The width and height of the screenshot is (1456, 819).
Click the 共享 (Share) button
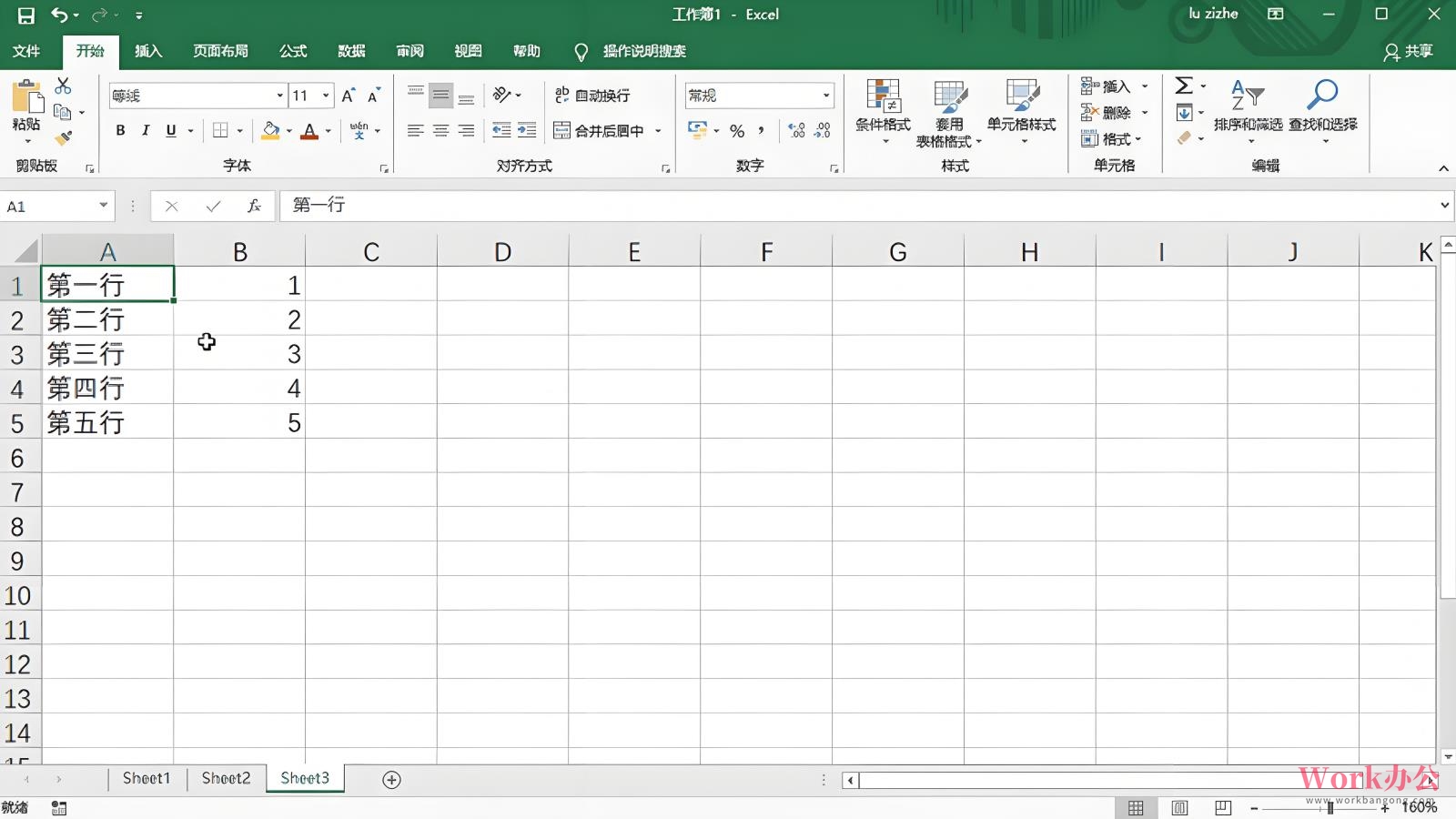(1409, 52)
